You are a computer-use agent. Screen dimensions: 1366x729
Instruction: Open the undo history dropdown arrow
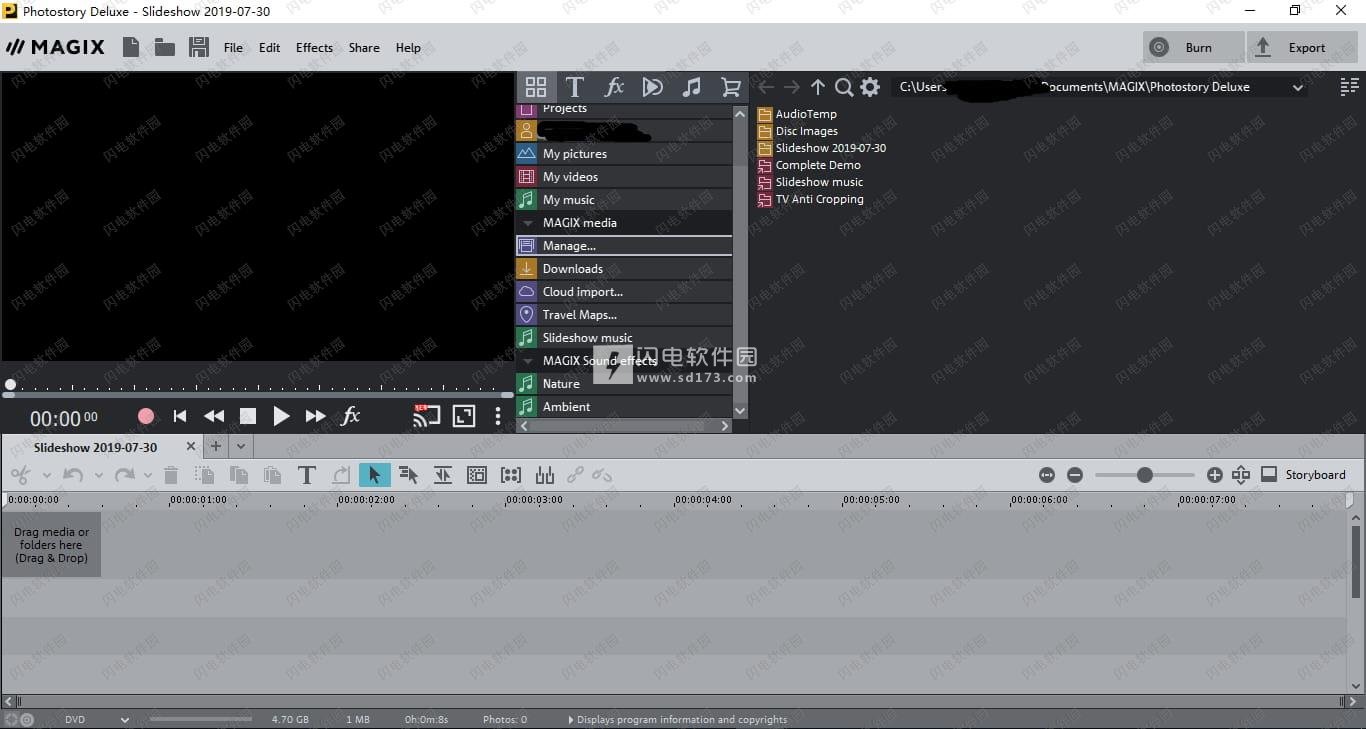[98, 475]
